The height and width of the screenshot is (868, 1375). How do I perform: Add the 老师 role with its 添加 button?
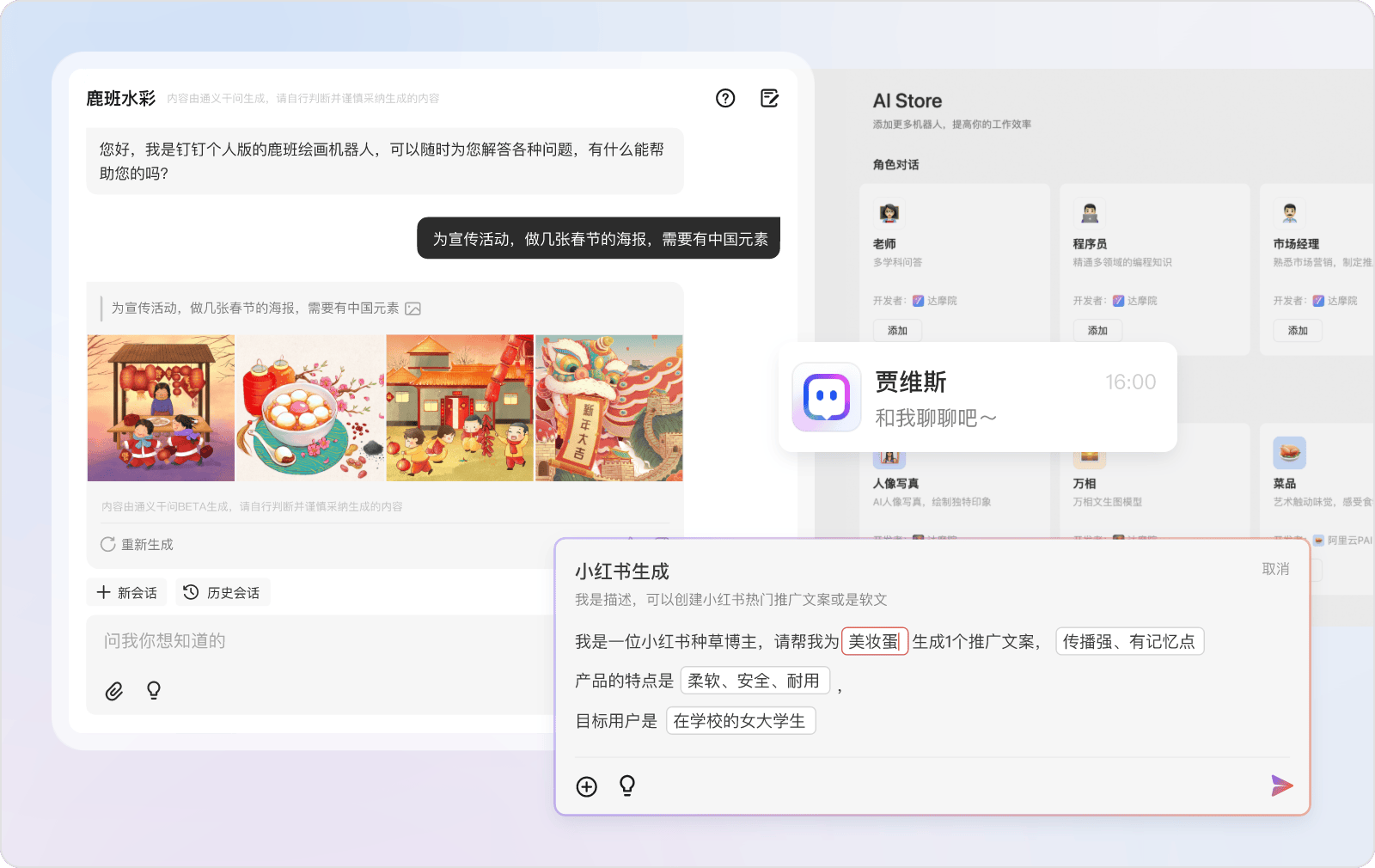tap(897, 330)
